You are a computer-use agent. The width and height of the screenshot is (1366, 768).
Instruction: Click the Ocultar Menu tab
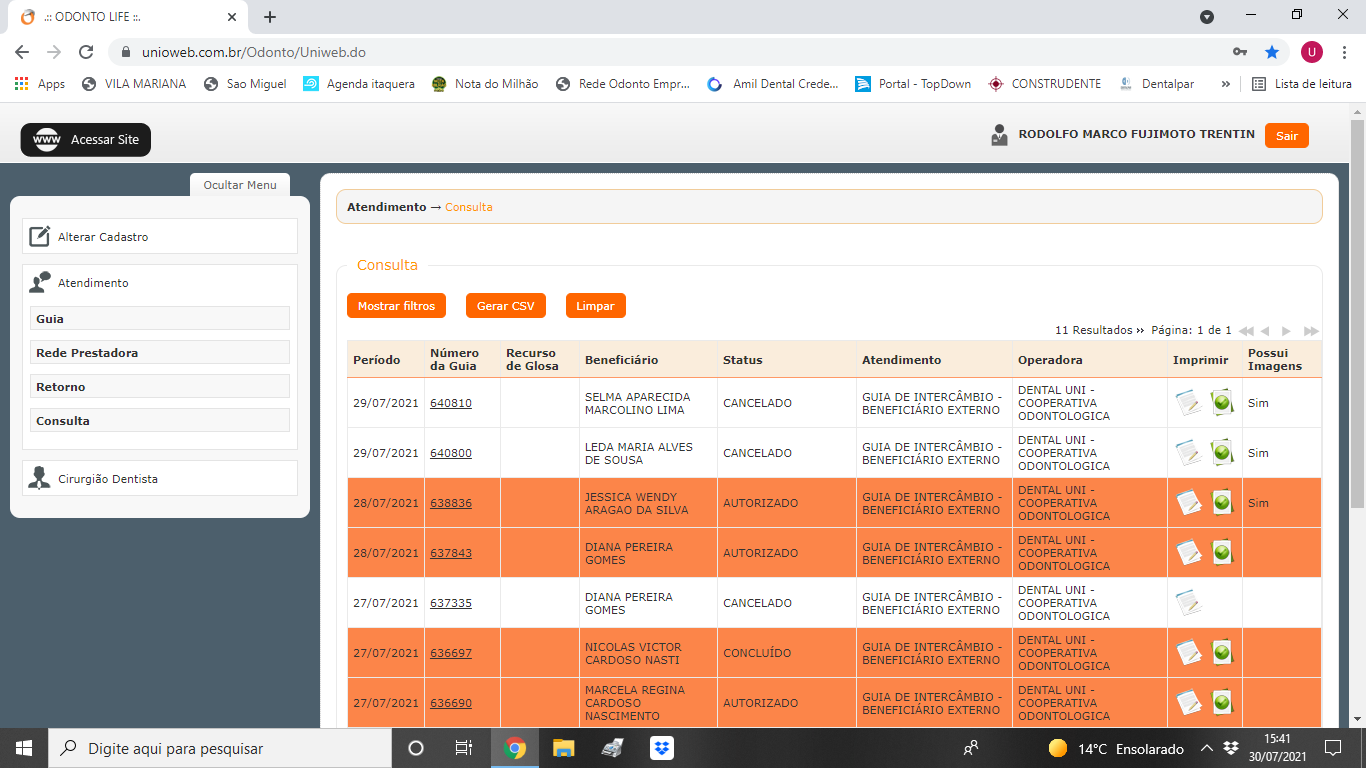(240, 185)
